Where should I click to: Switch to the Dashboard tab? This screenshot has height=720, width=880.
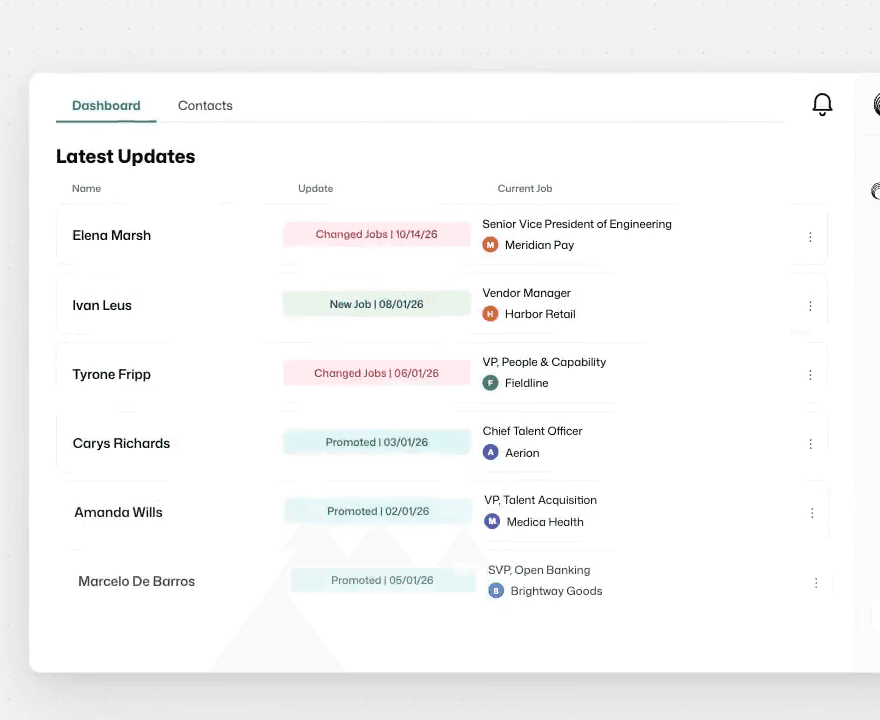[106, 106]
